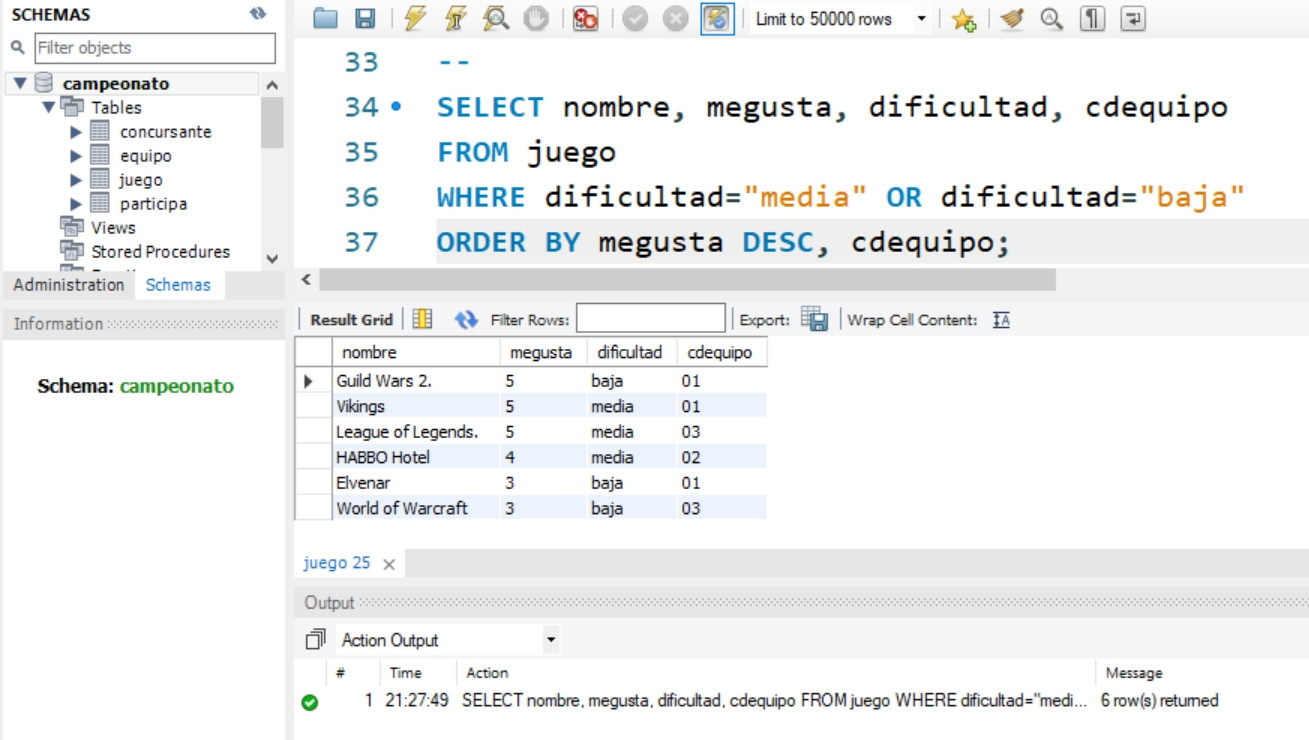Expand the equipo table
Screen dimensions: 1309x740
(76, 156)
